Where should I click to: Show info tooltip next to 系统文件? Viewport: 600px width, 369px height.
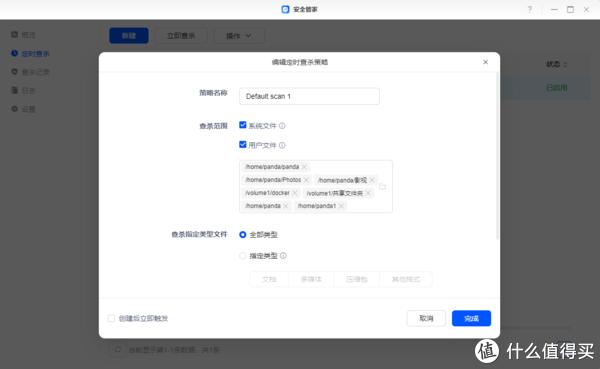pos(282,126)
